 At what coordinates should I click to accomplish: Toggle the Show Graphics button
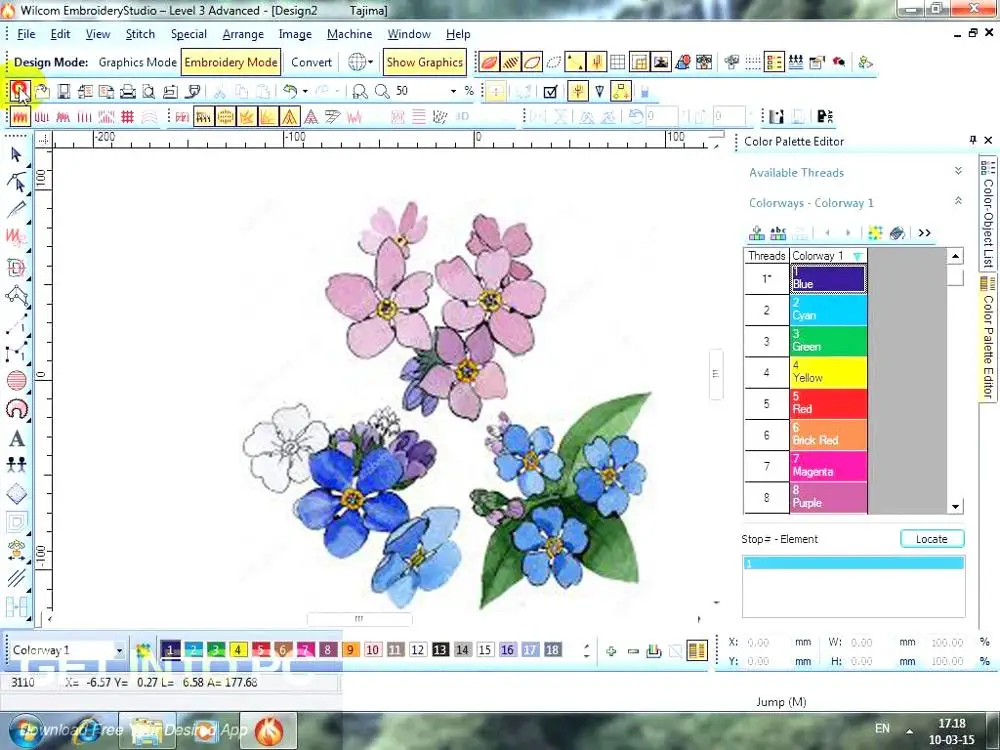(424, 62)
